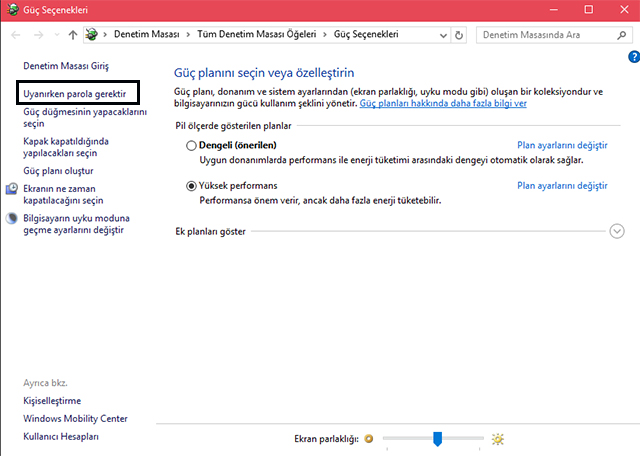Click the monitor clock icon beside Ekranın ne zaman
The height and width of the screenshot is (456, 640).
point(12,189)
